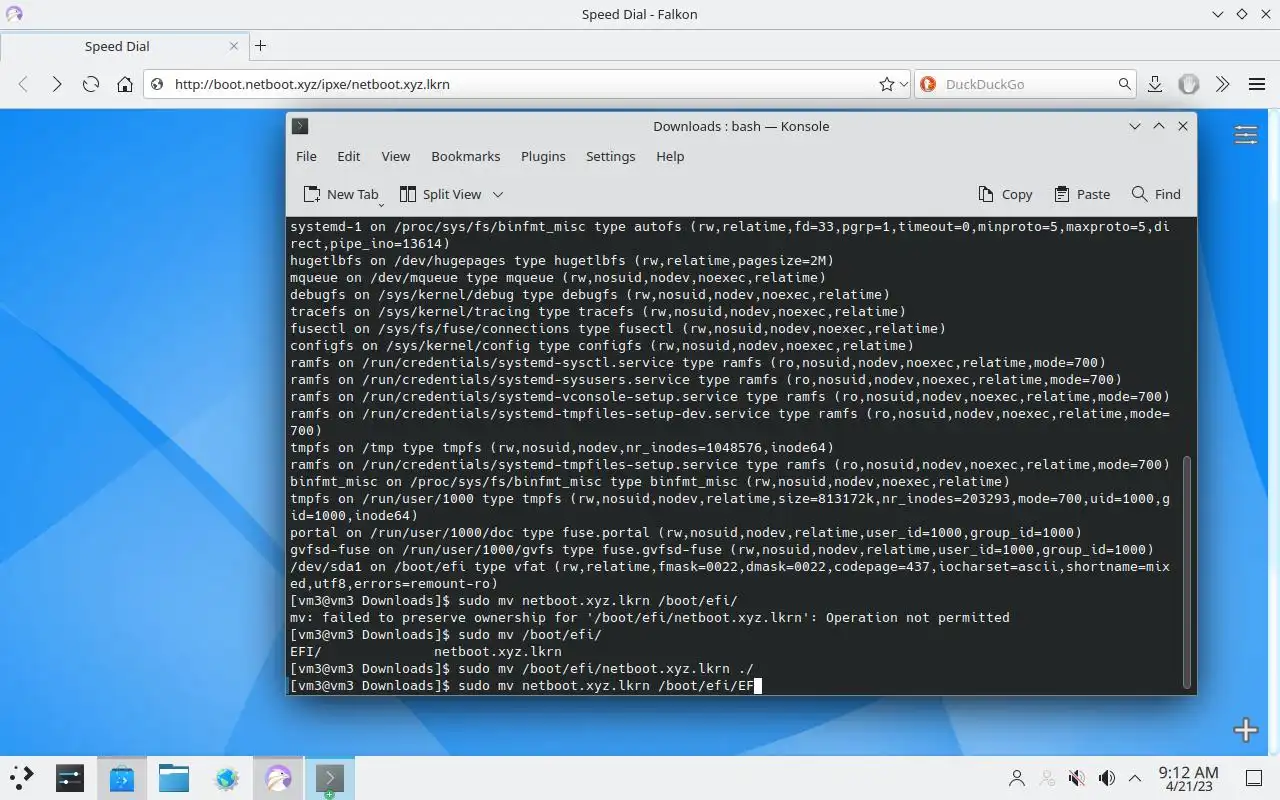Close the Speed Dial tab

[235, 46]
